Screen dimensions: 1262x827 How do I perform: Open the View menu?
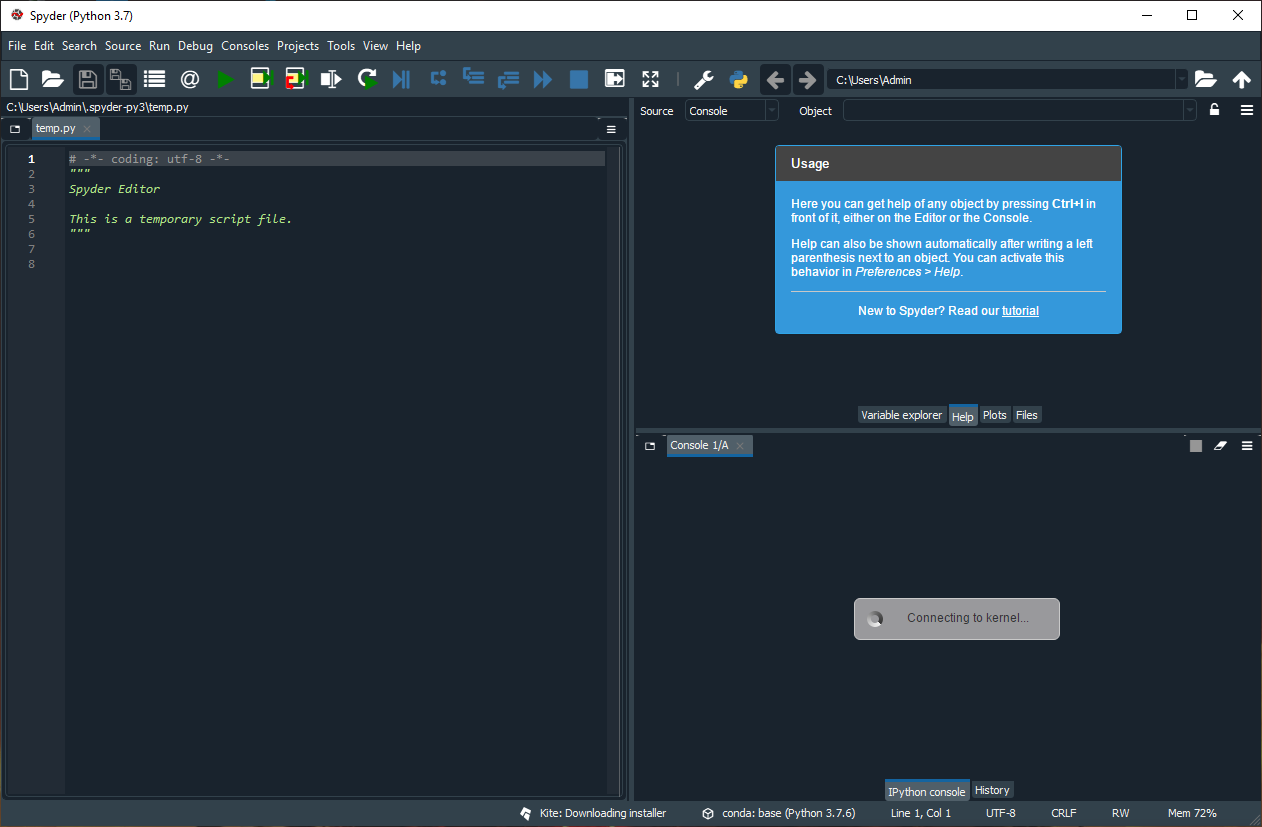click(x=376, y=45)
